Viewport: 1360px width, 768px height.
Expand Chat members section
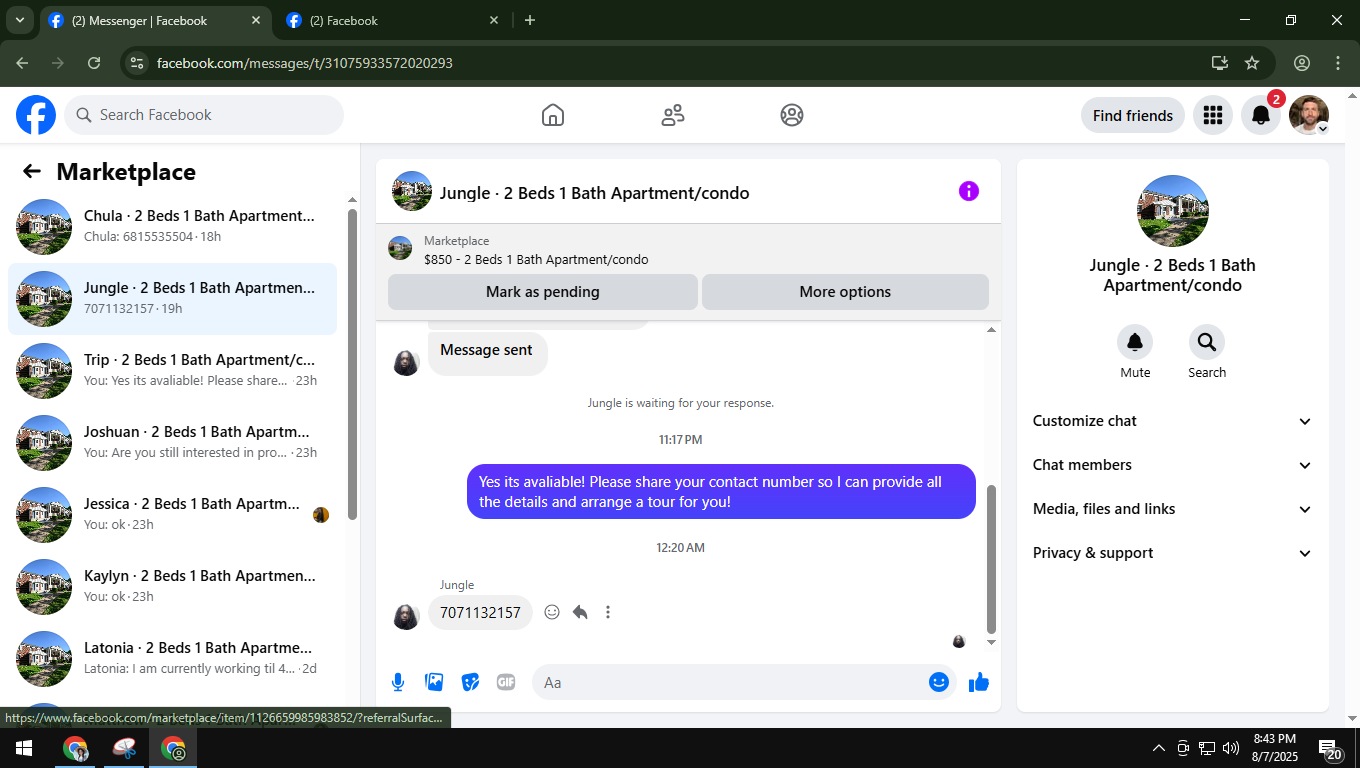1173,465
